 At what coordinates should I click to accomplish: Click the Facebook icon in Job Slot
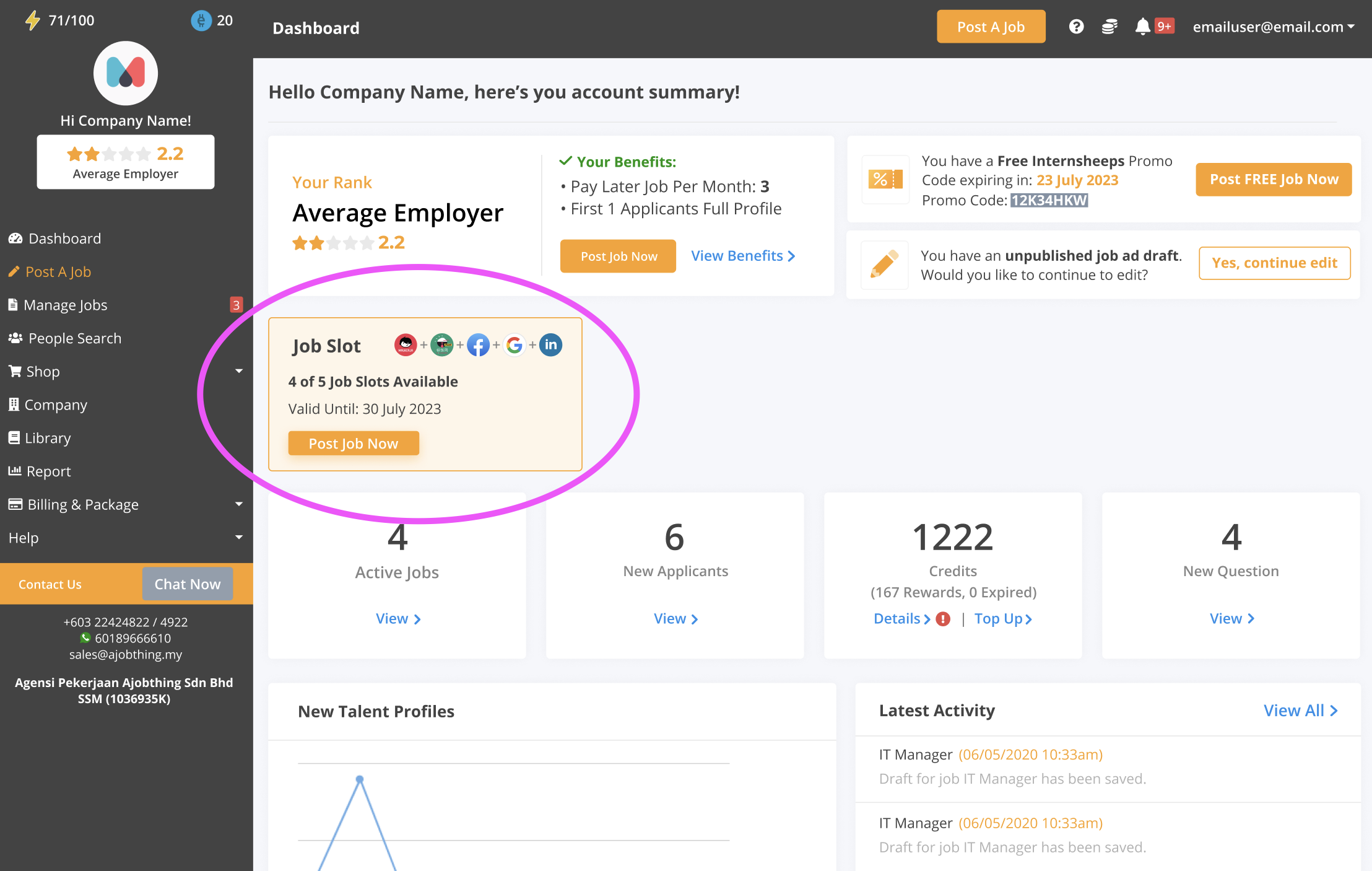(x=478, y=345)
